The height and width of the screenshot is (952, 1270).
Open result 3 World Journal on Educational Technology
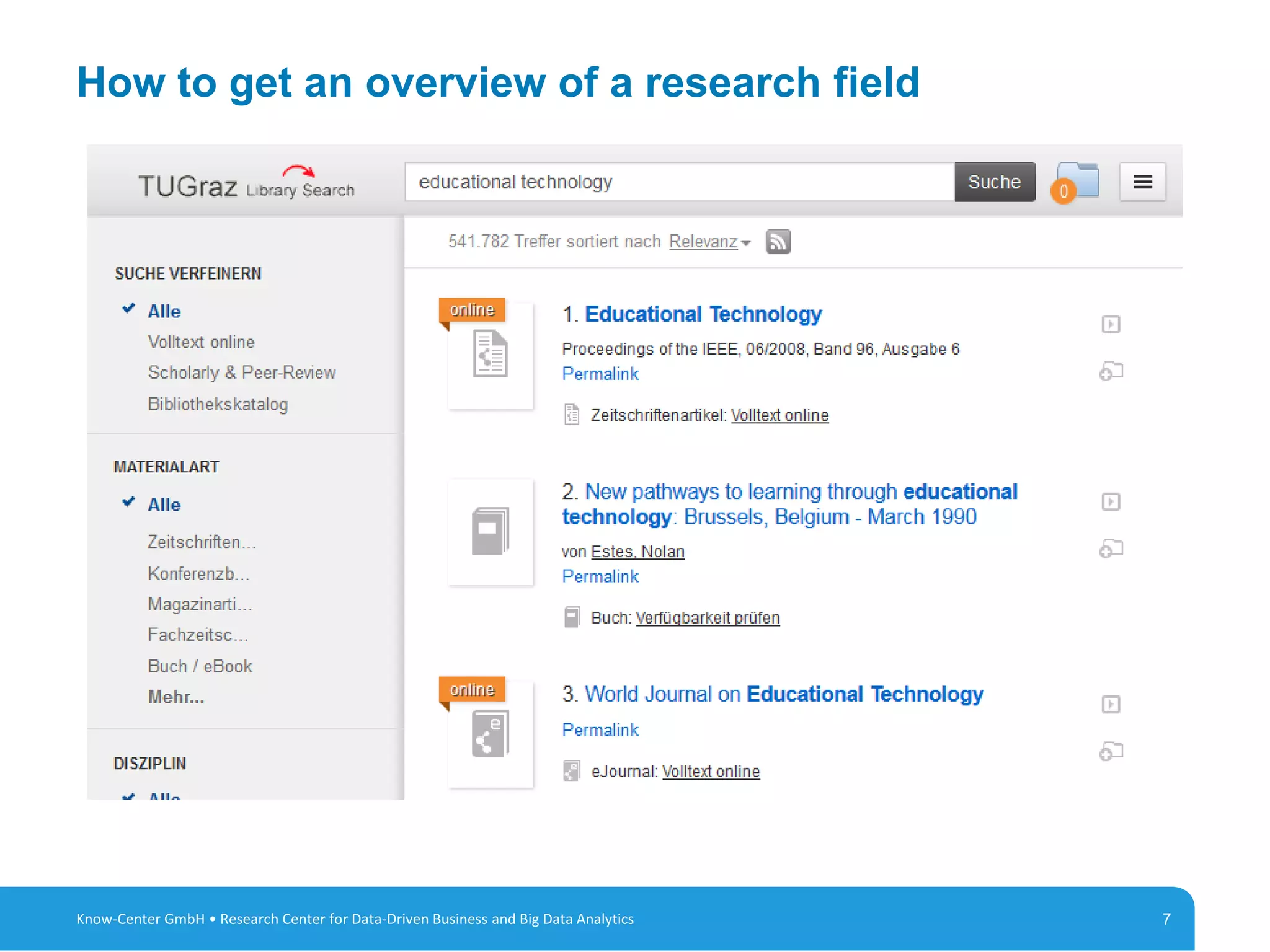(x=784, y=694)
